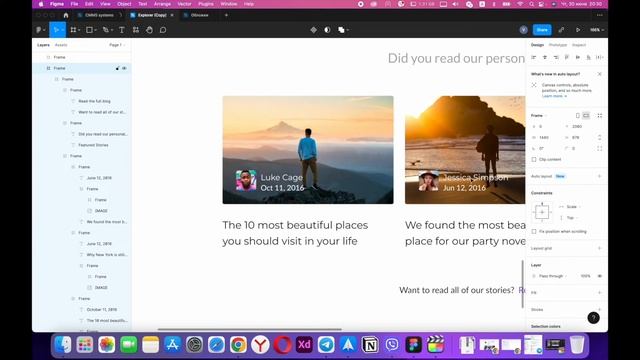Open Frame type dropdown in Design panel

coord(539,116)
